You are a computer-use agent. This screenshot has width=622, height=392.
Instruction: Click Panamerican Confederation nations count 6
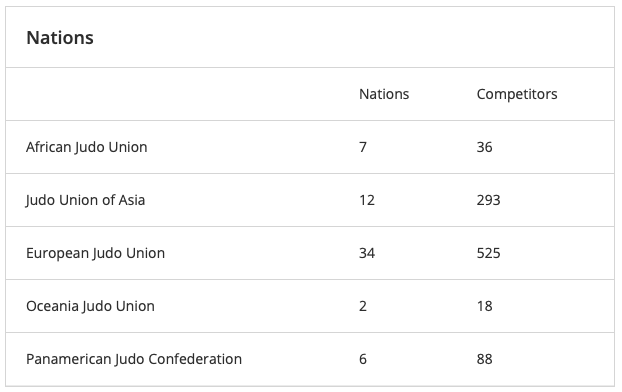tap(363, 359)
